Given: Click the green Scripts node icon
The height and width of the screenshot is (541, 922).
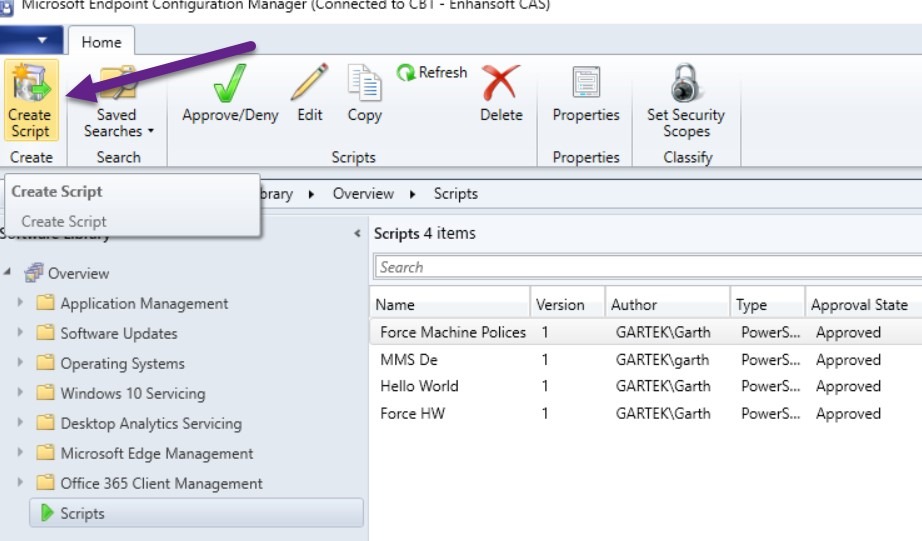Looking at the screenshot, I should 47,513.
